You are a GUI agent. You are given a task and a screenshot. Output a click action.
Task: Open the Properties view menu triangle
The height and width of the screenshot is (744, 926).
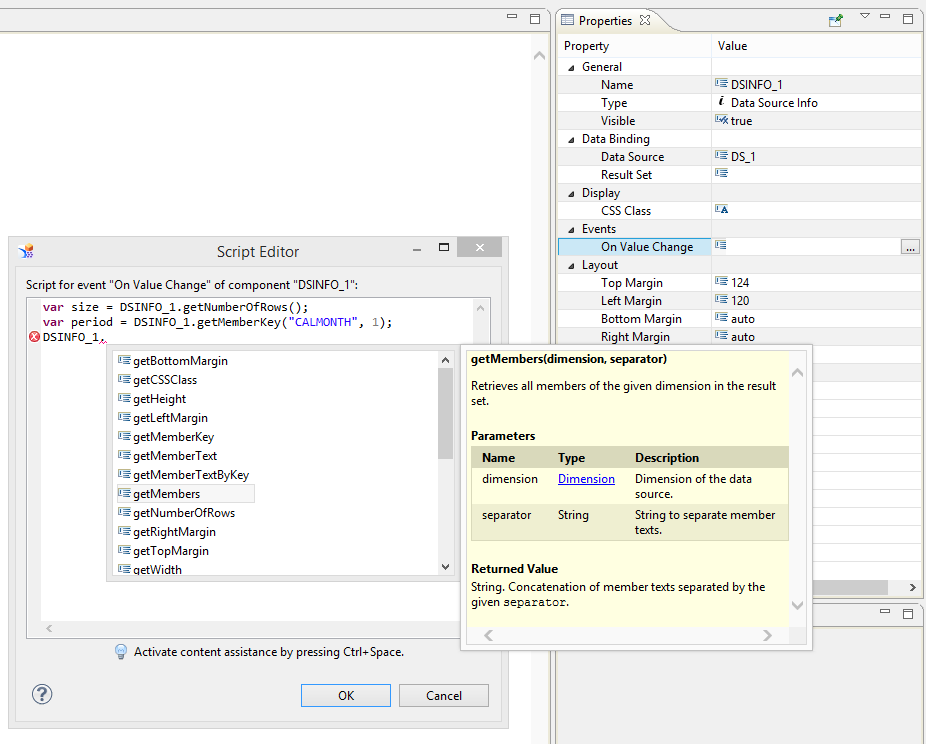865,17
